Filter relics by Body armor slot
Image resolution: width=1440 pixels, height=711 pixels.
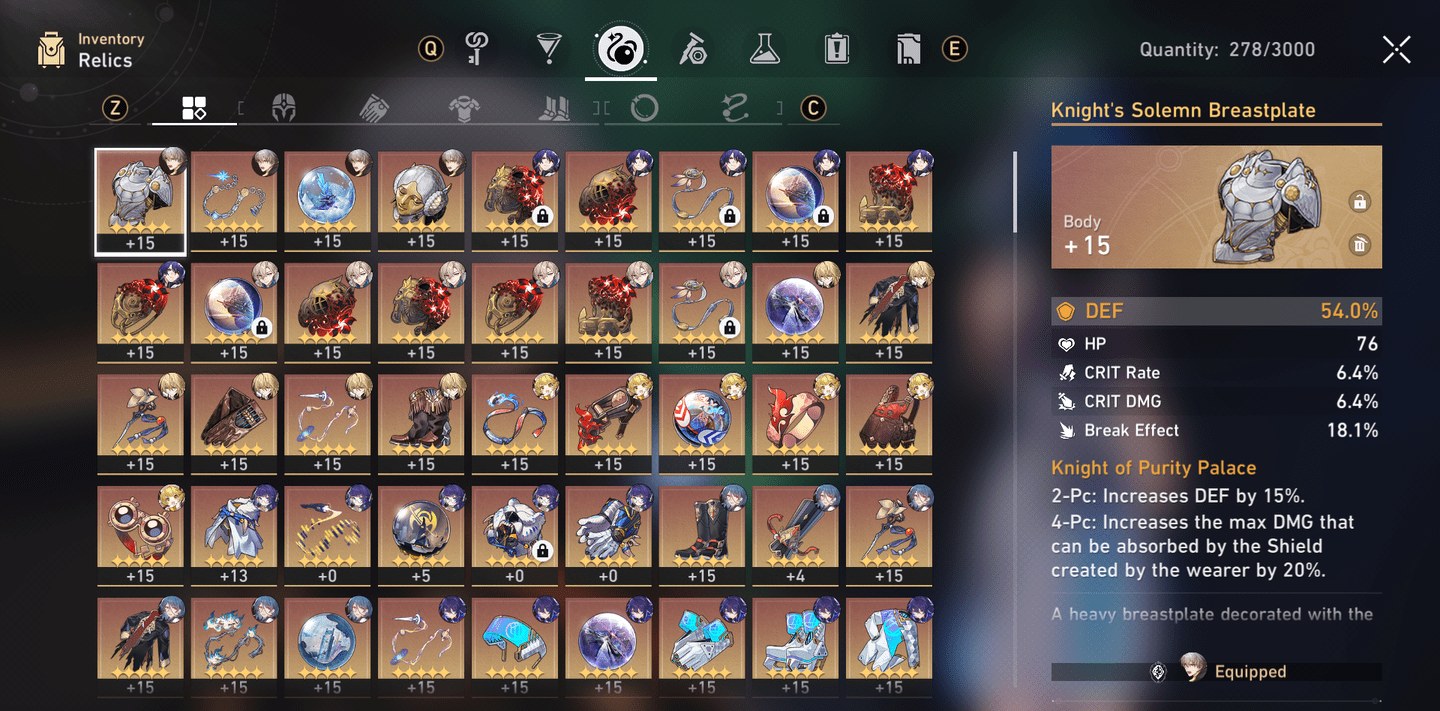[x=462, y=108]
